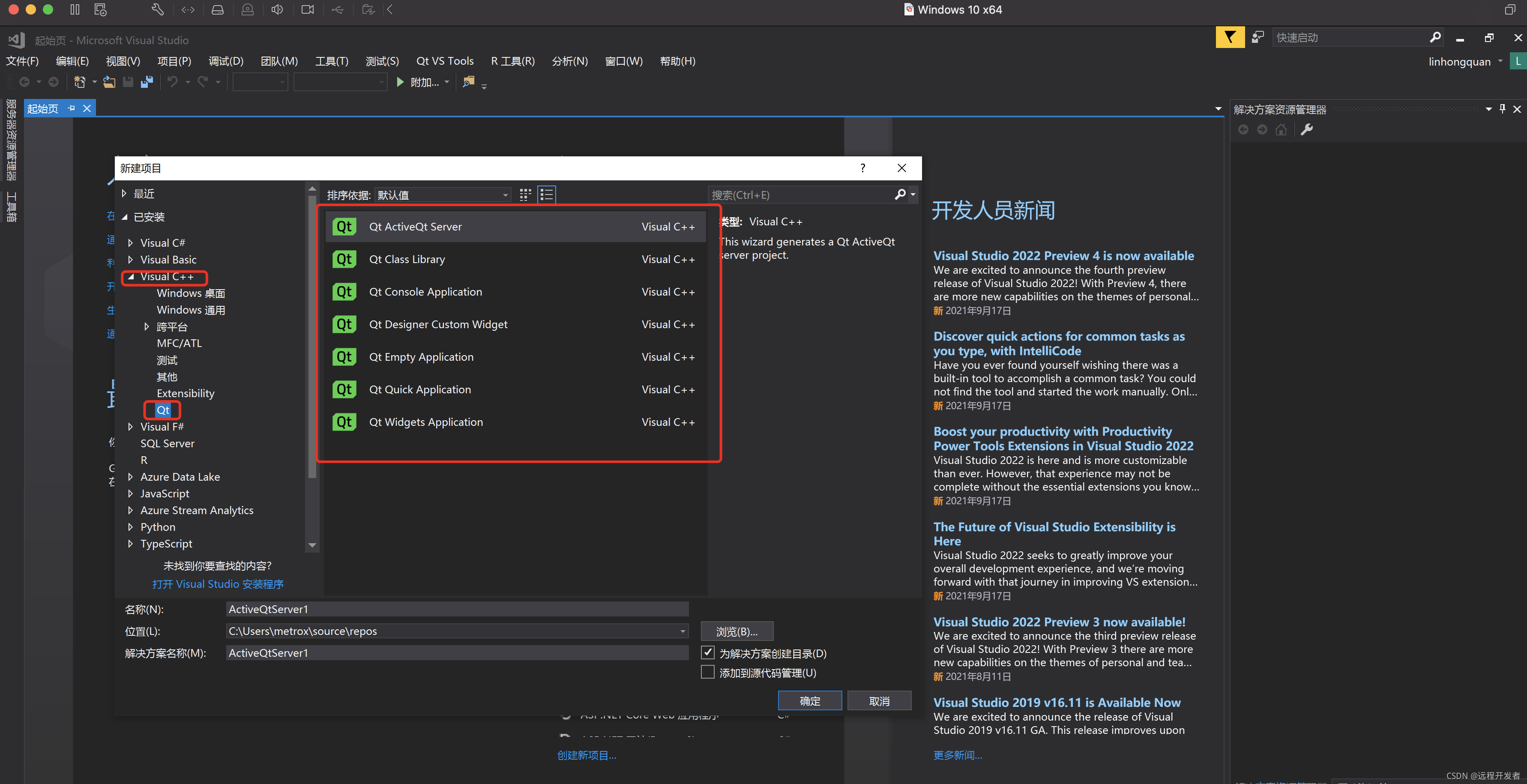Open the R 工具(R) menu
Image resolution: width=1527 pixels, height=784 pixels.
[x=513, y=61]
